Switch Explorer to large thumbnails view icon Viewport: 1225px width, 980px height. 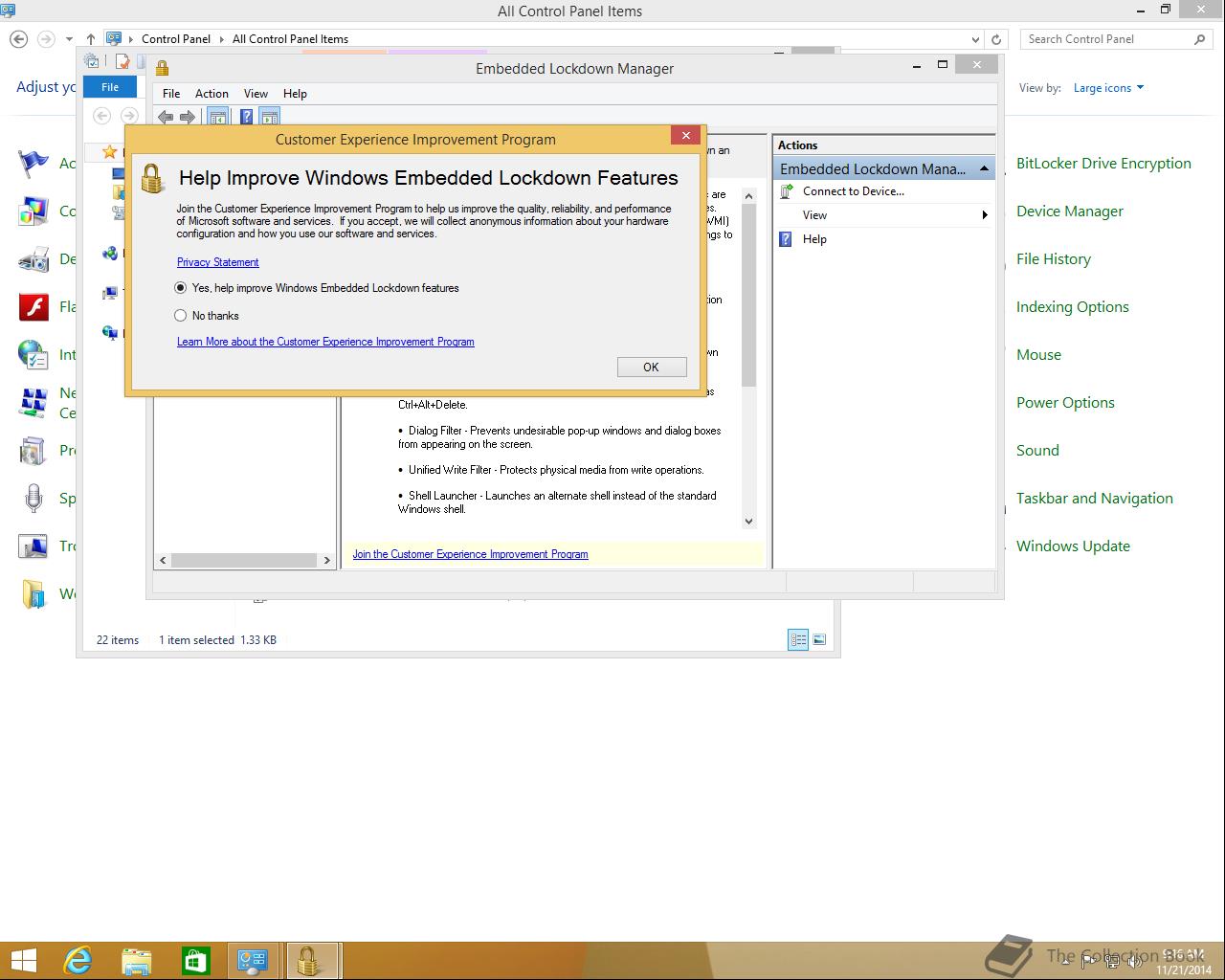[819, 640]
